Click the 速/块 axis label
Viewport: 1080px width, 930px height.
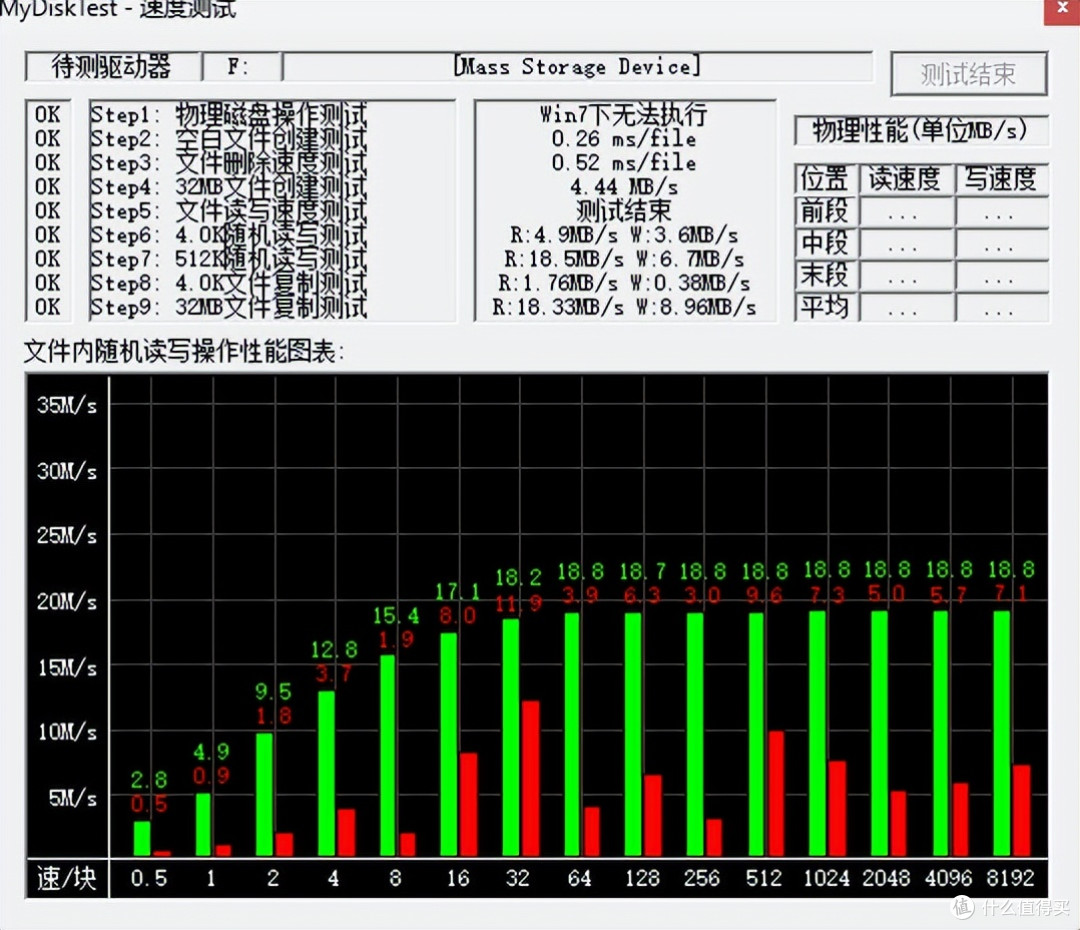(x=66, y=878)
